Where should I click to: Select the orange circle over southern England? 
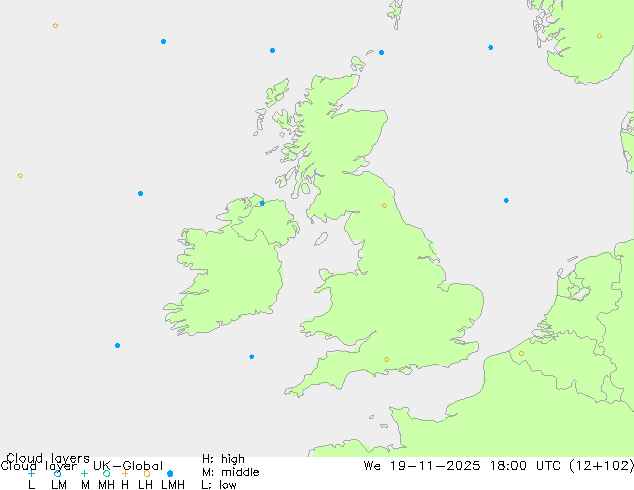387,359
